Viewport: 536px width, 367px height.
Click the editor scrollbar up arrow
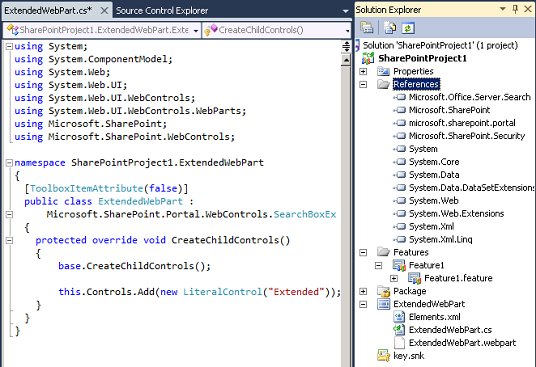(x=346, y=60)
